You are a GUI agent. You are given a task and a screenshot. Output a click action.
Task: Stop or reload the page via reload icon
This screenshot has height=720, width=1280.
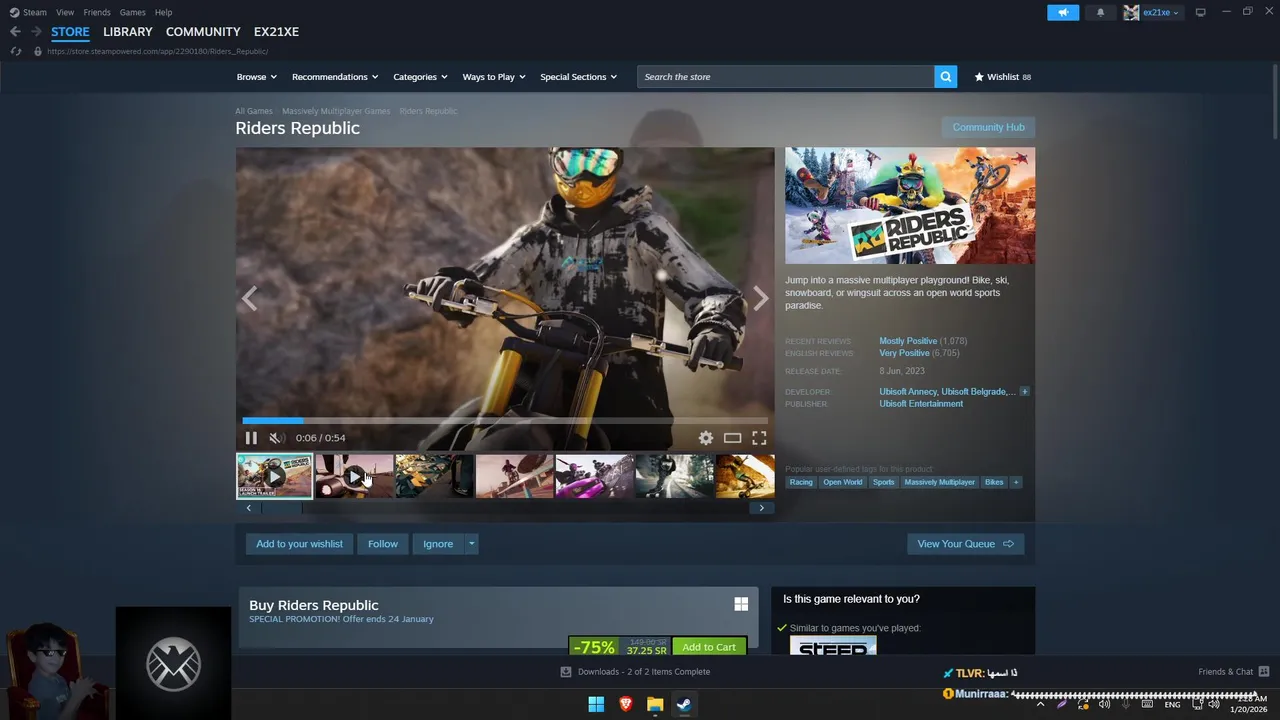(15, 51)
